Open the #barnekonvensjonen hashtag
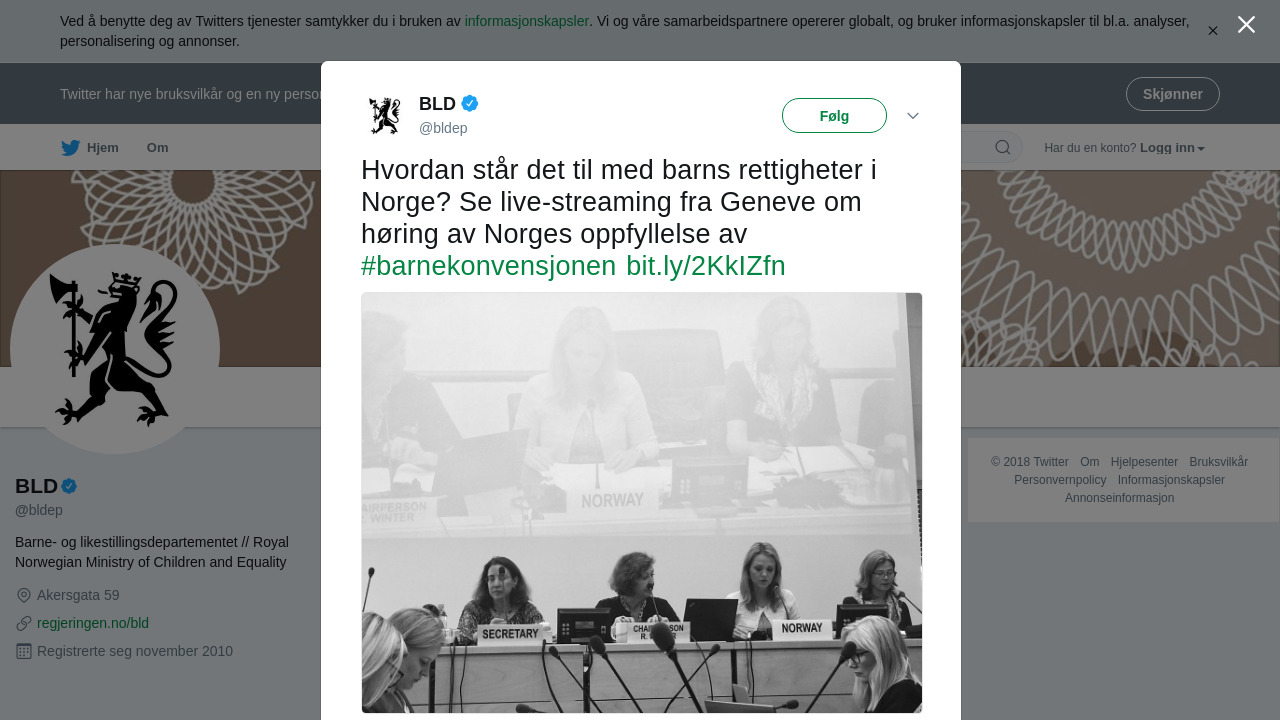The height and width of the screenshot is (720, 1280). pyautogui.click(x=489, y=266)
